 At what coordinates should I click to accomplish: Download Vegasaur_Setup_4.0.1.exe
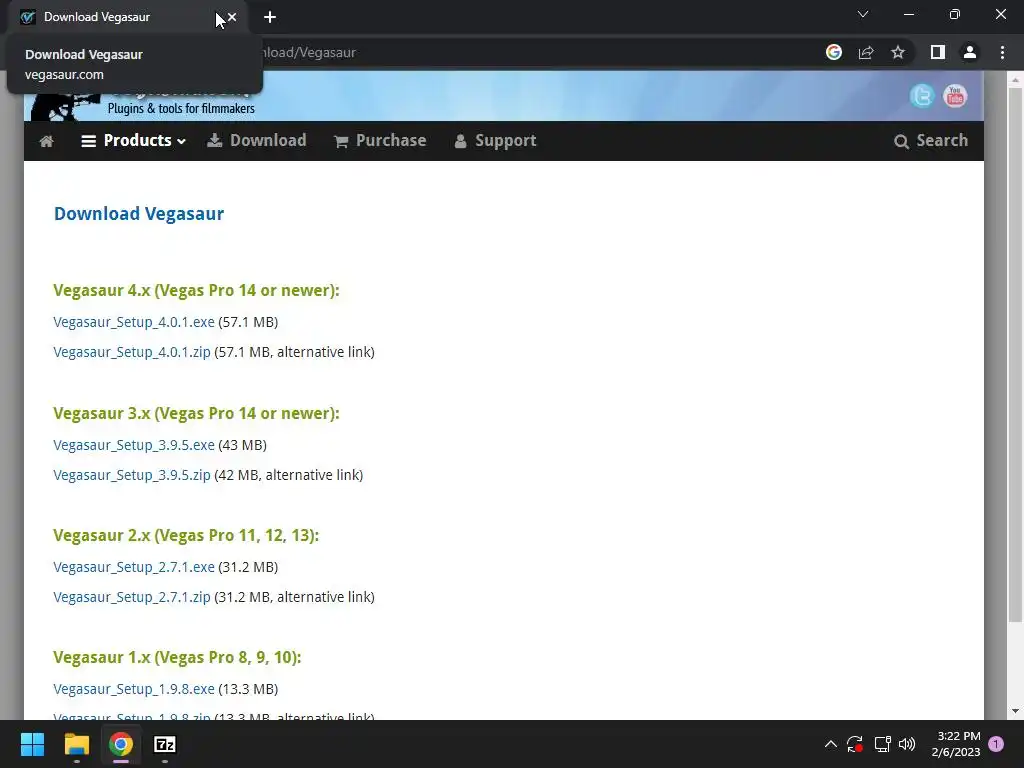click(134, 322)
